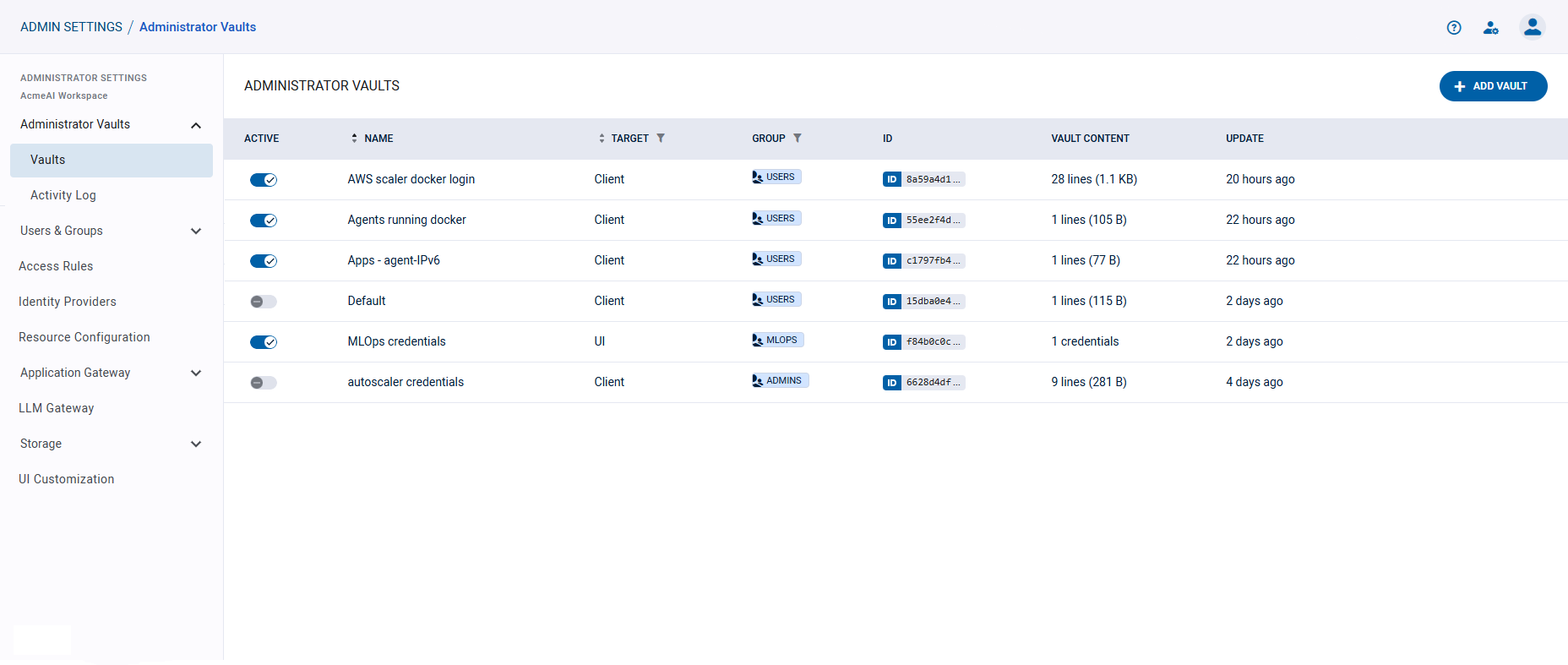This screenshot has height=665, width=1568.
Task: Switch off MLOps credentials vault
Action: click(x=264, y=341)
